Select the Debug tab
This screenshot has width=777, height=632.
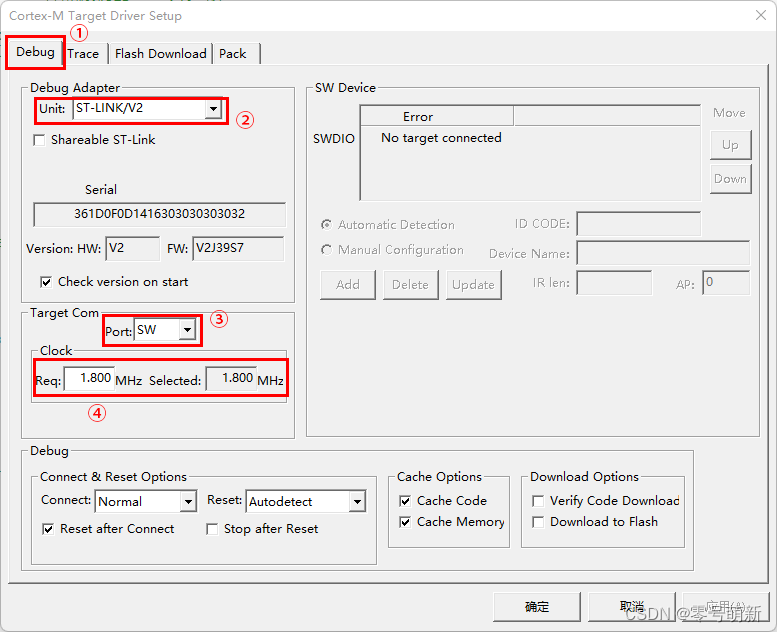[35, 52]
